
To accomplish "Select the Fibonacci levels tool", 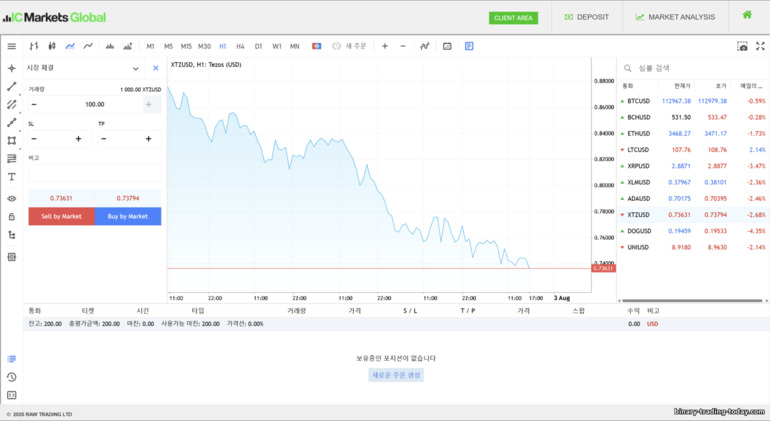I will point(12,158).
